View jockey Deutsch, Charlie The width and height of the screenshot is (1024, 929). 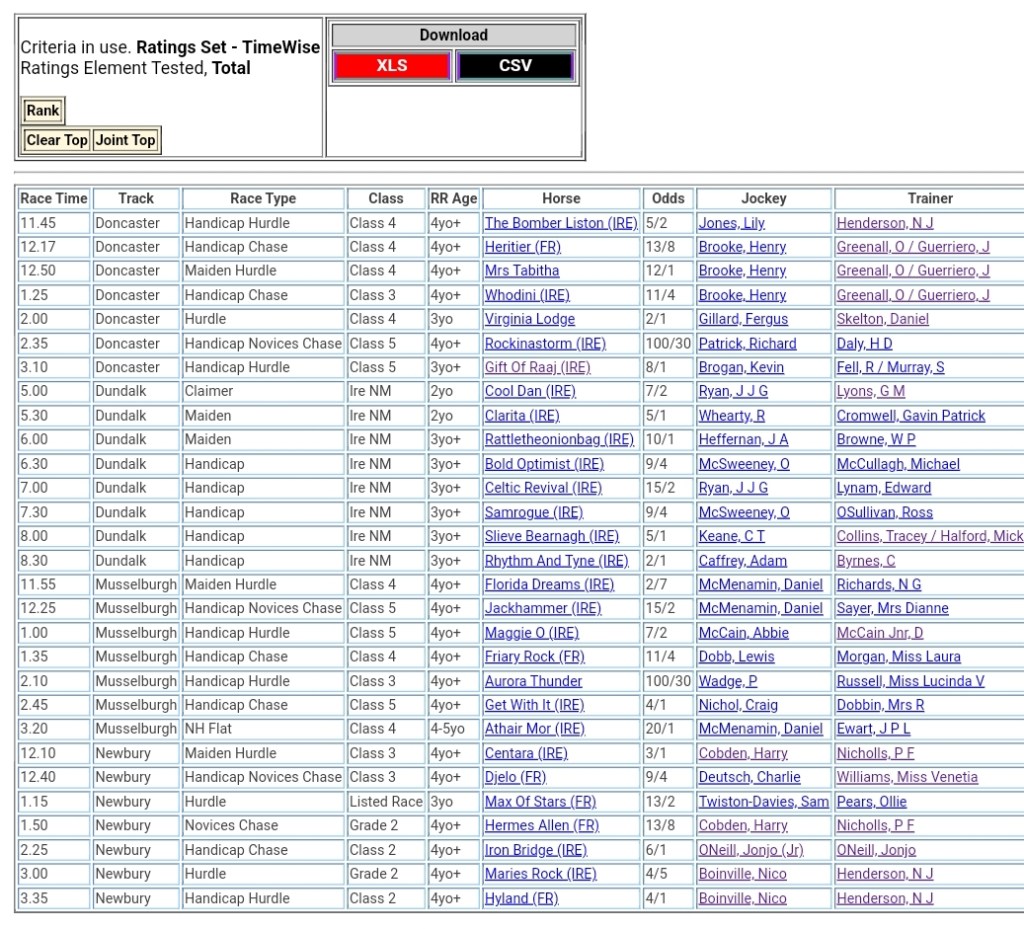coord(749,777)
